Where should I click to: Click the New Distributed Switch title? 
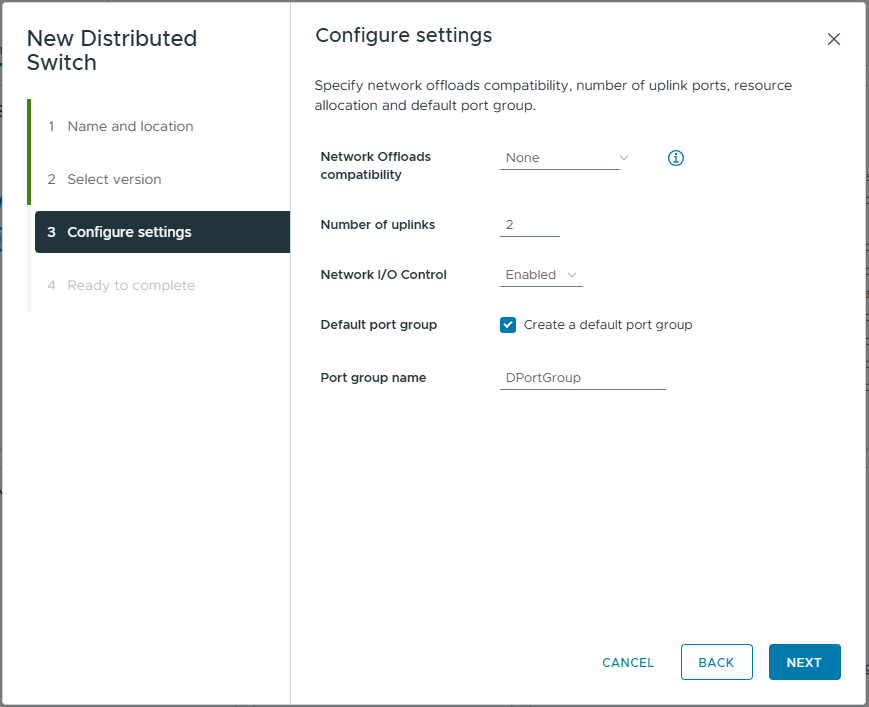click(111, 51)
